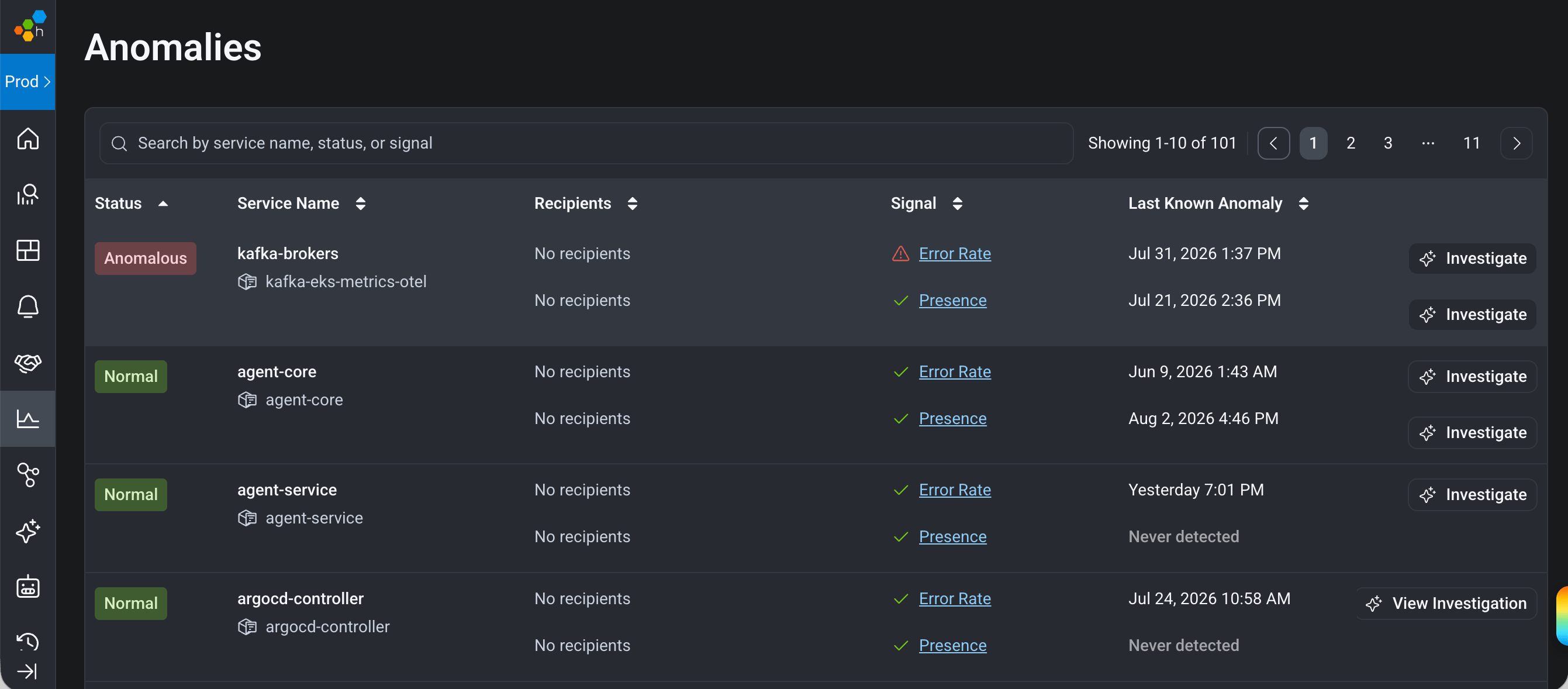
Task: Select the bold argocd-controller service name
Action: tap(301, 598)
